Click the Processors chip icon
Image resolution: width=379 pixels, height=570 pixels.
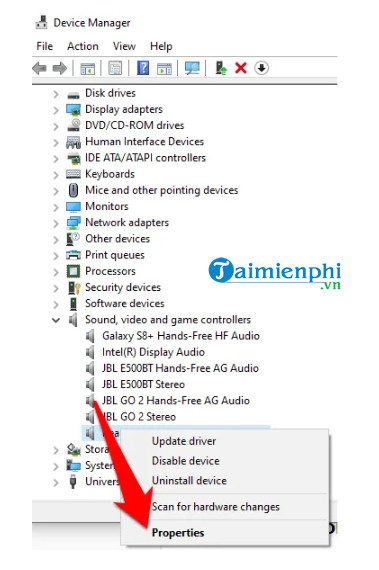pyautogui.click(x=73, y=271)
